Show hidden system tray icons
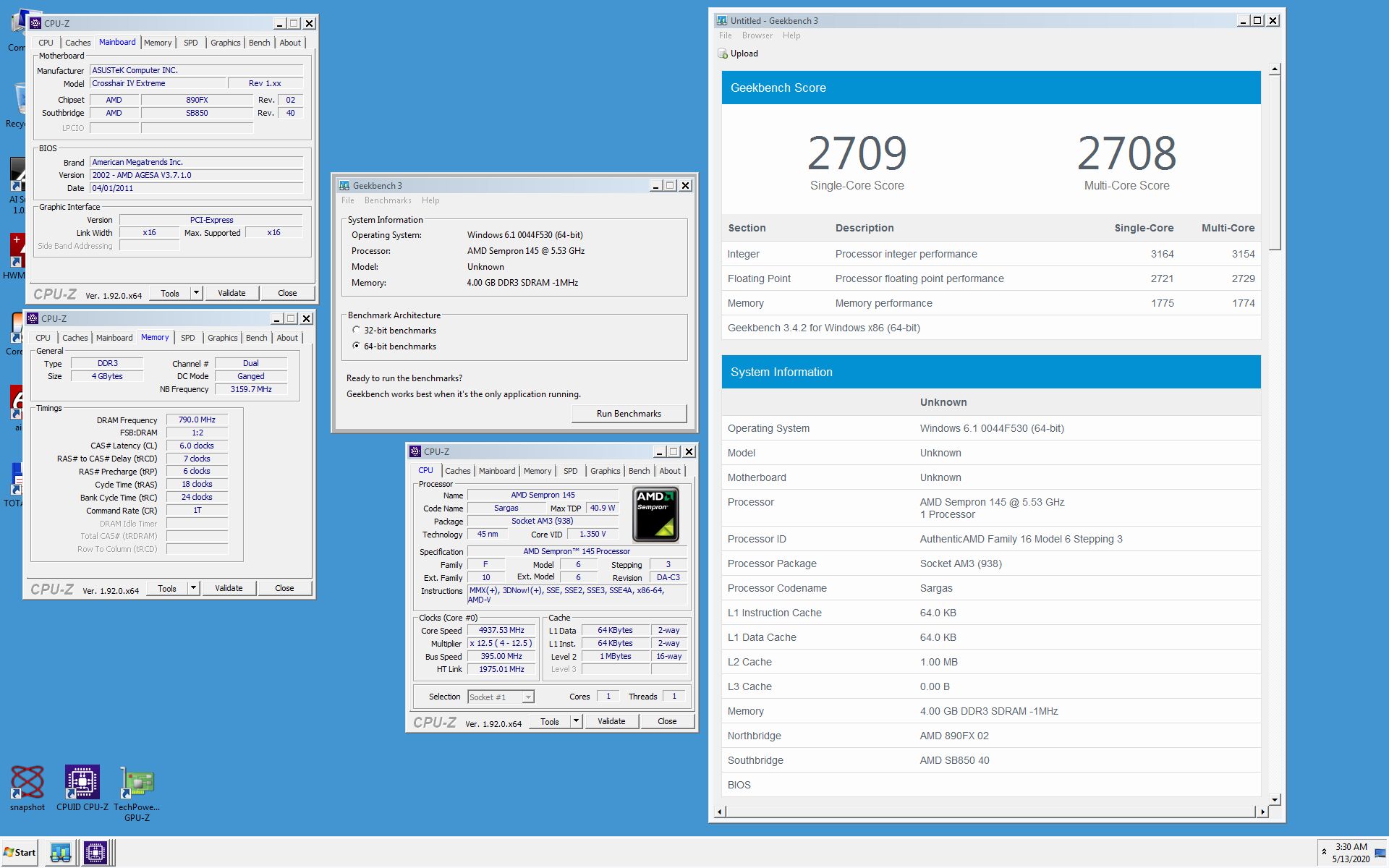Viewport: 1389px width, 868px height. coord(1324,852)
